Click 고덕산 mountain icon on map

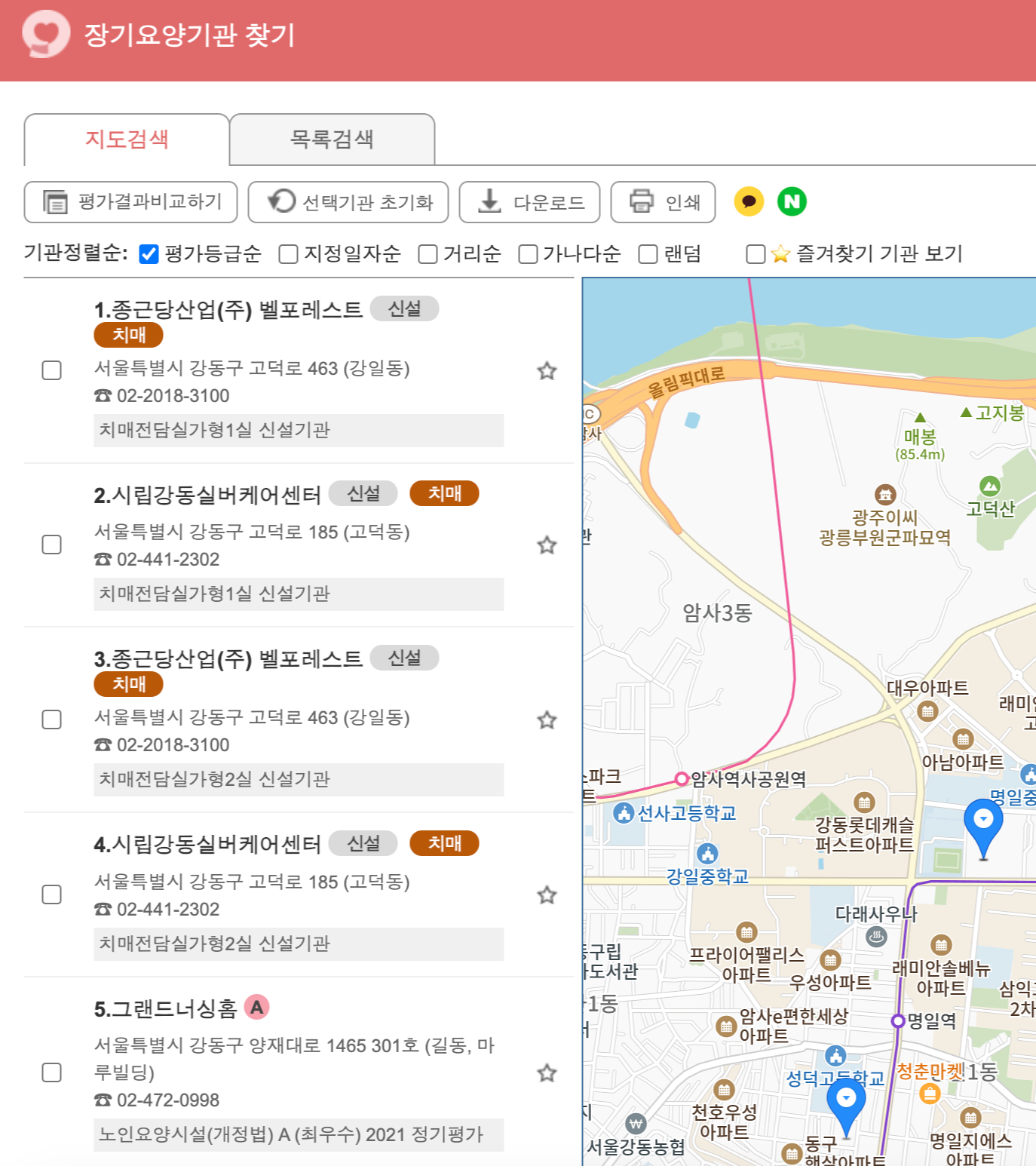(990, 486)
